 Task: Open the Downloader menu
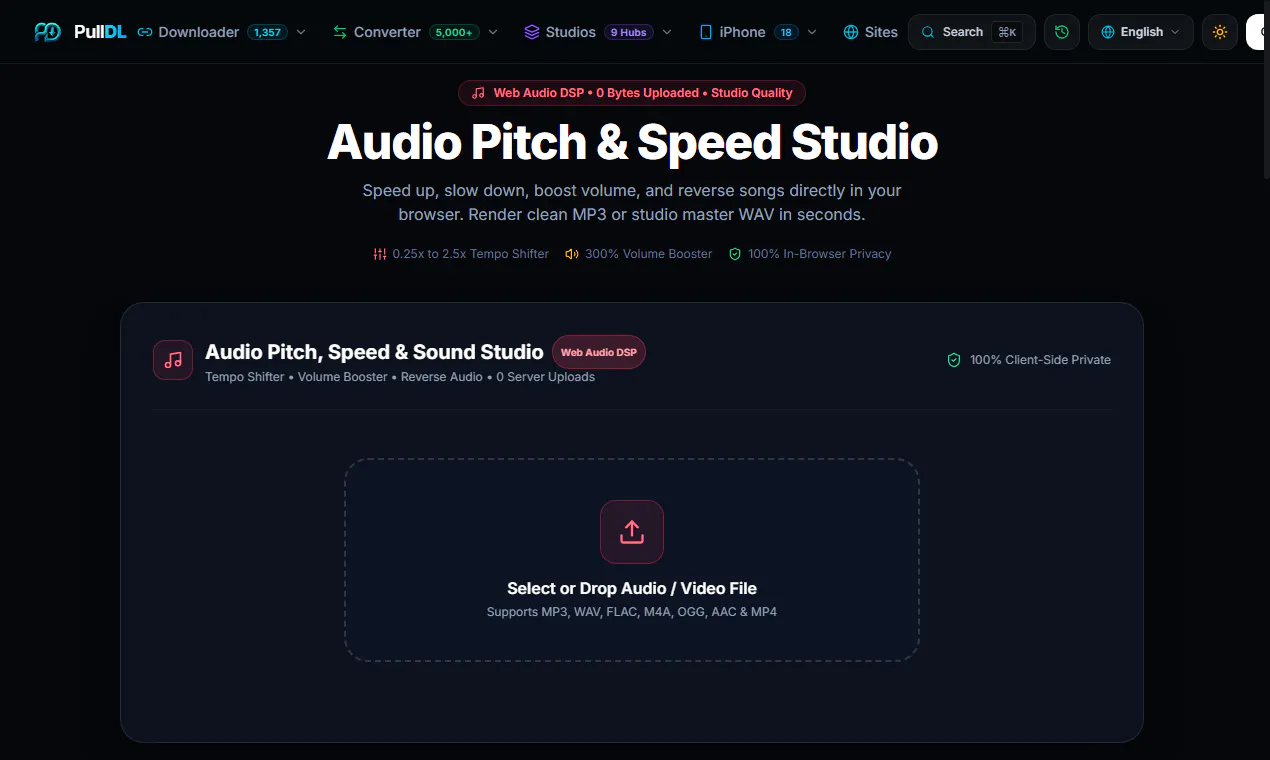coord(222,32)
